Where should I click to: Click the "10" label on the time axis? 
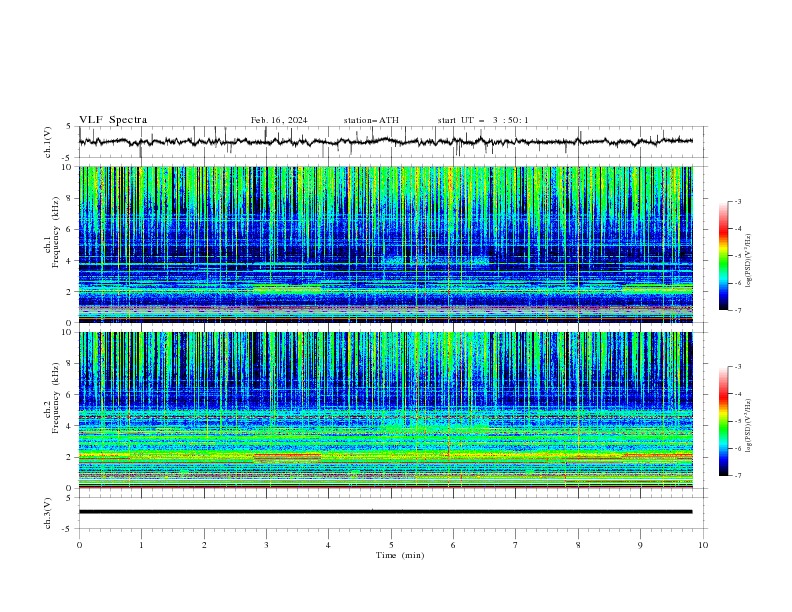703,545
